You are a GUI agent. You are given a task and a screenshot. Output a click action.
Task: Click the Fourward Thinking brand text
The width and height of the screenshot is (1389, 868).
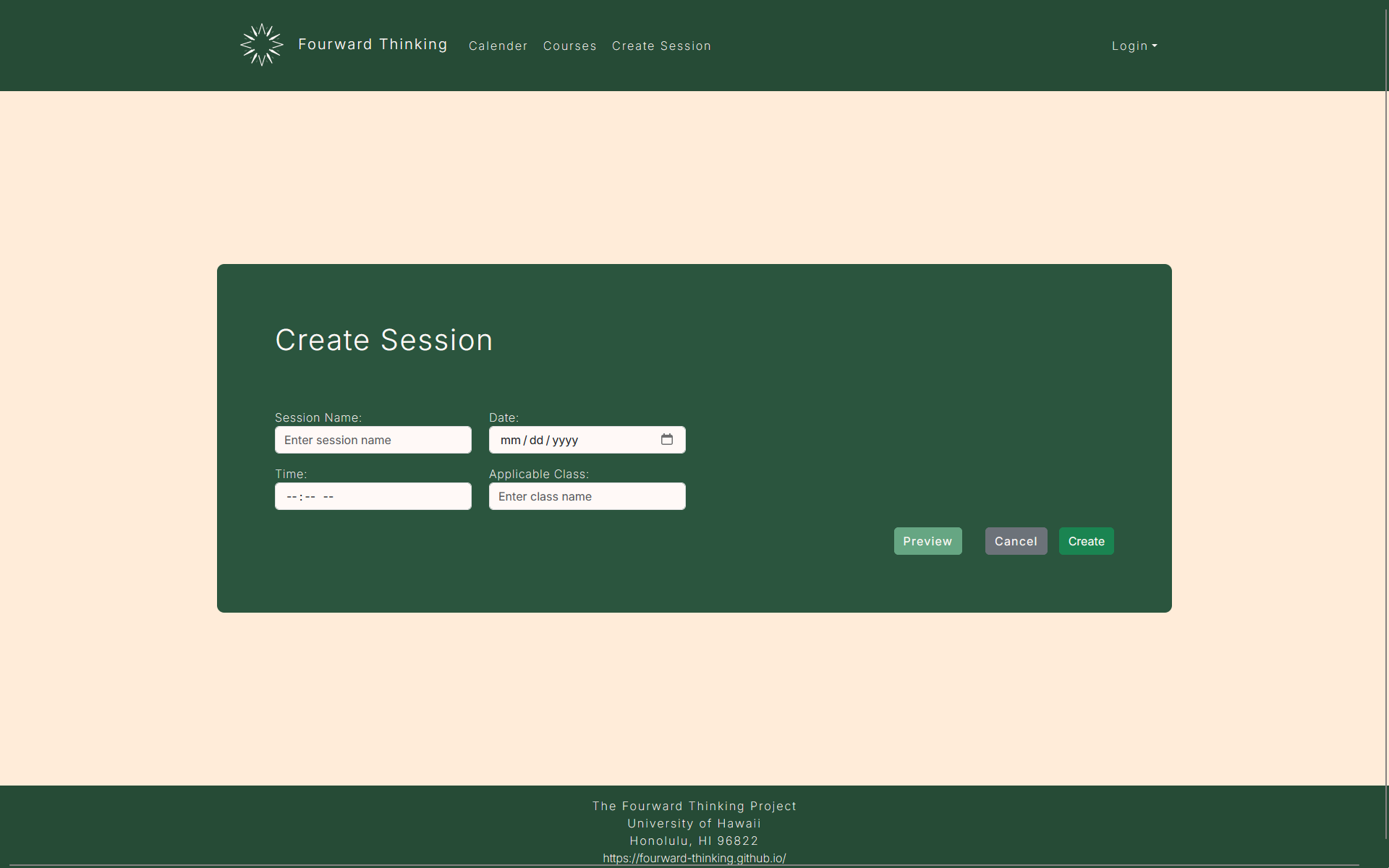click(372, 44)
